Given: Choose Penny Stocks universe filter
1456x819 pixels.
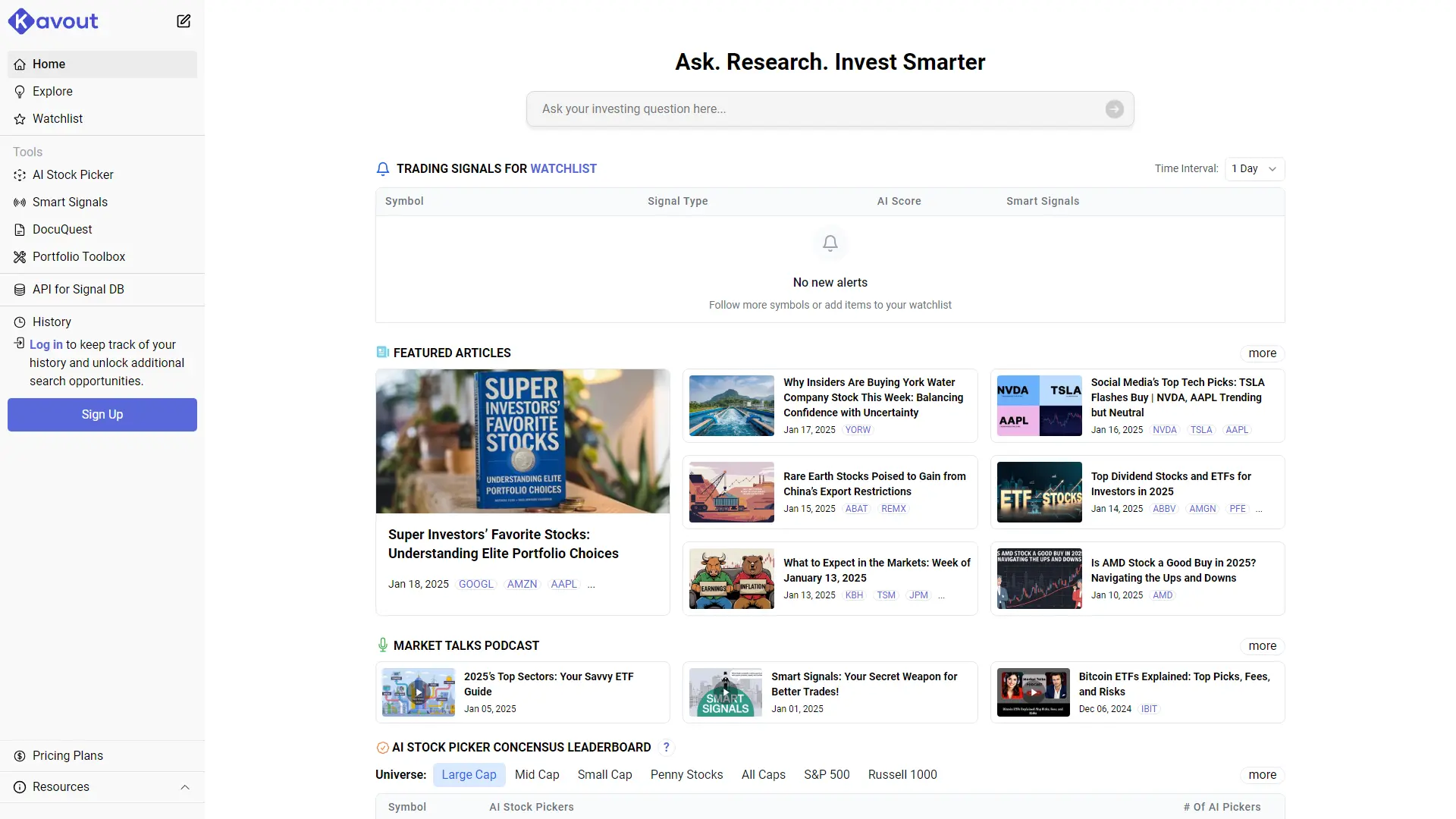Looking at the screenshot, I should [x=686, y=775].
